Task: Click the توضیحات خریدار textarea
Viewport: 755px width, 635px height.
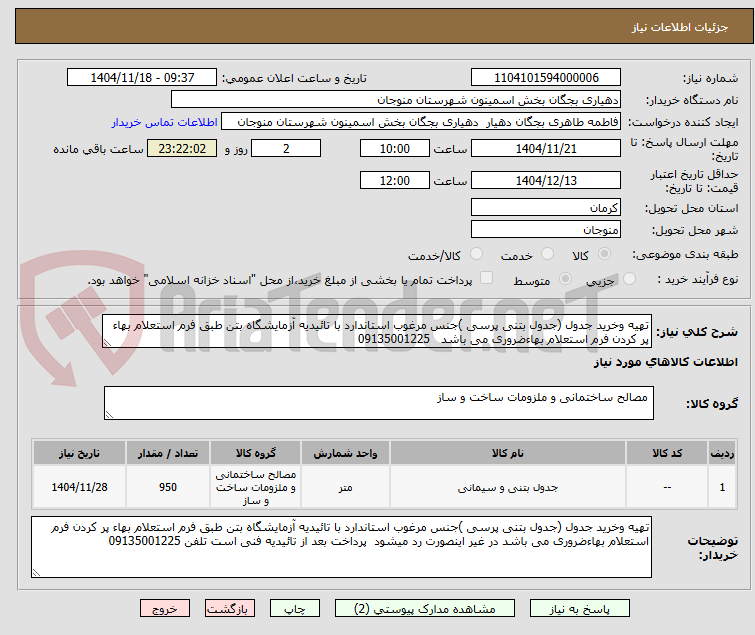Action: [x=341, y=547]
